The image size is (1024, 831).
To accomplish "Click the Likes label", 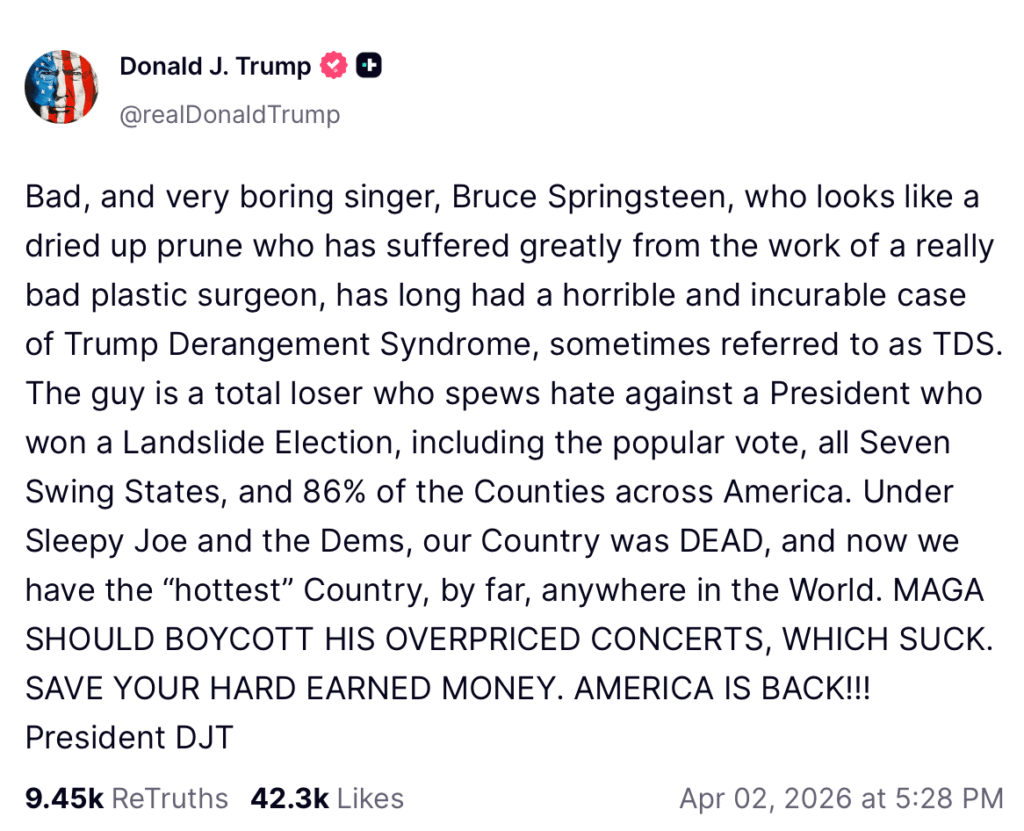I will click(371, 798).
